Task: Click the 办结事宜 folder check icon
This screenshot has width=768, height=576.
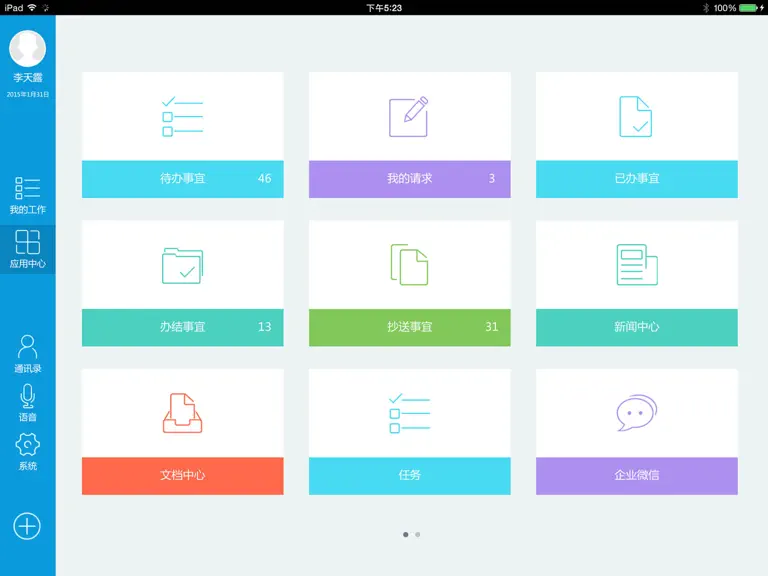Action: [x=182, y=266]
